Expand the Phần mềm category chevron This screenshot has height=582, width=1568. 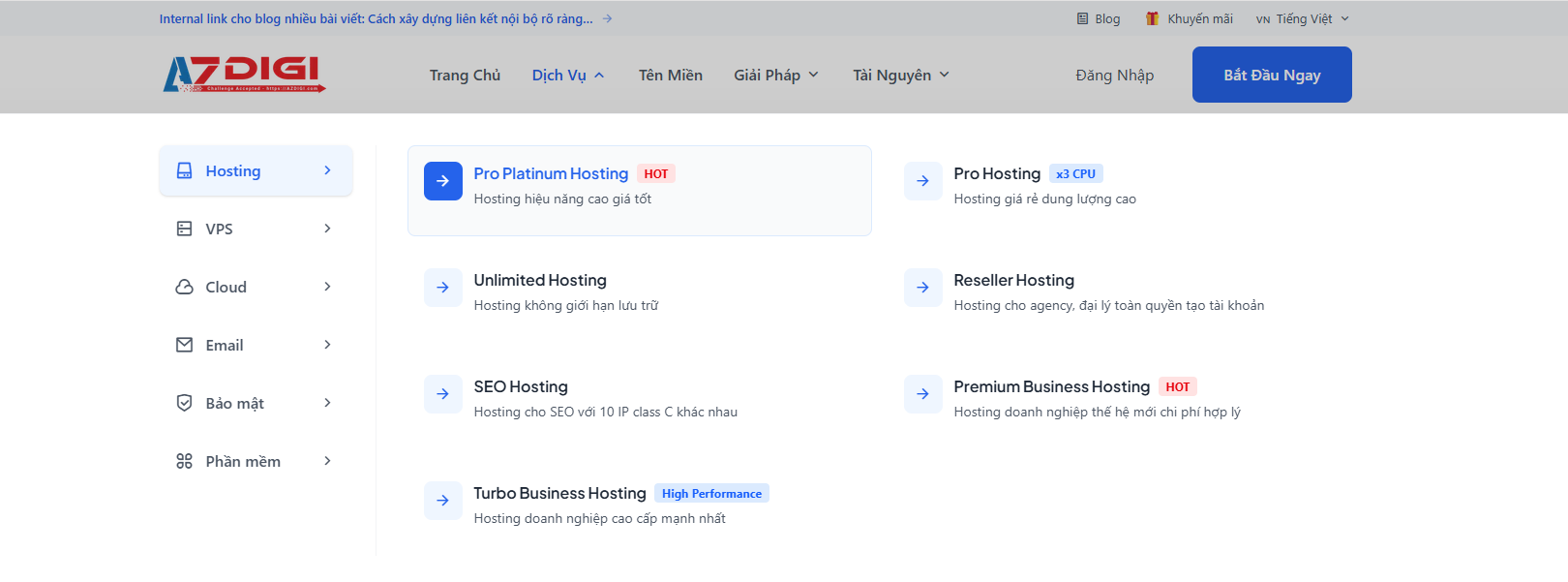pos(327,461)
